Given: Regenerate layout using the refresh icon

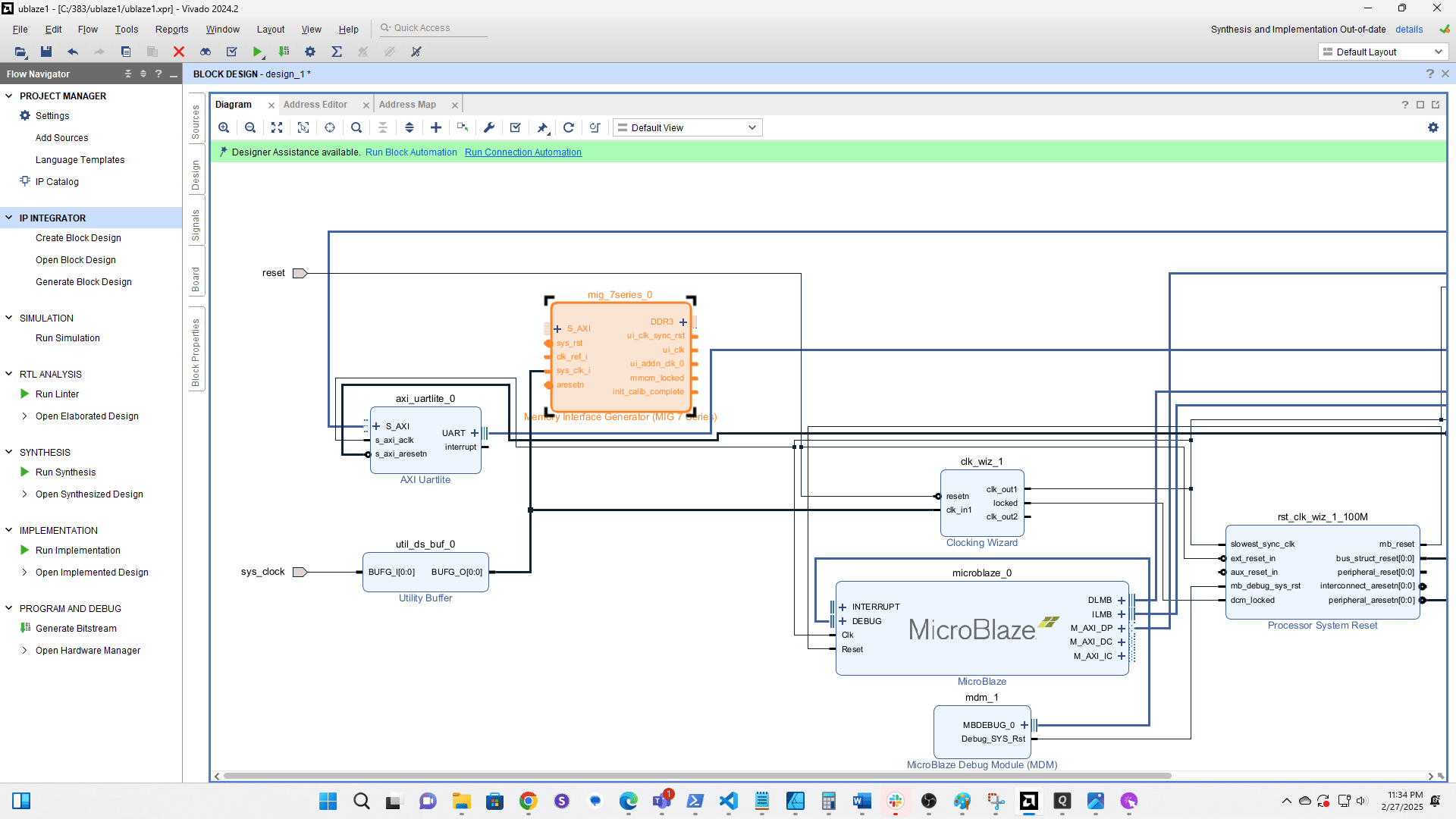Looking at the screenshot, I should (x=569, y=127).
